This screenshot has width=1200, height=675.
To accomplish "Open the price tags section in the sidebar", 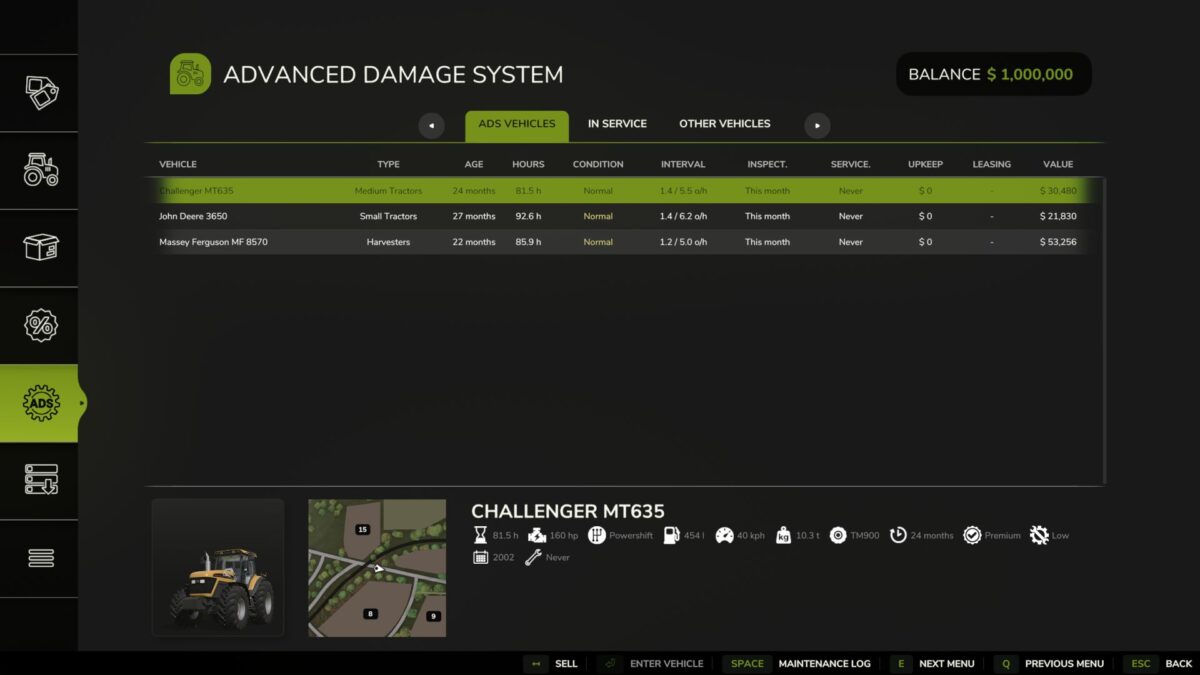I will coord(40,92).
